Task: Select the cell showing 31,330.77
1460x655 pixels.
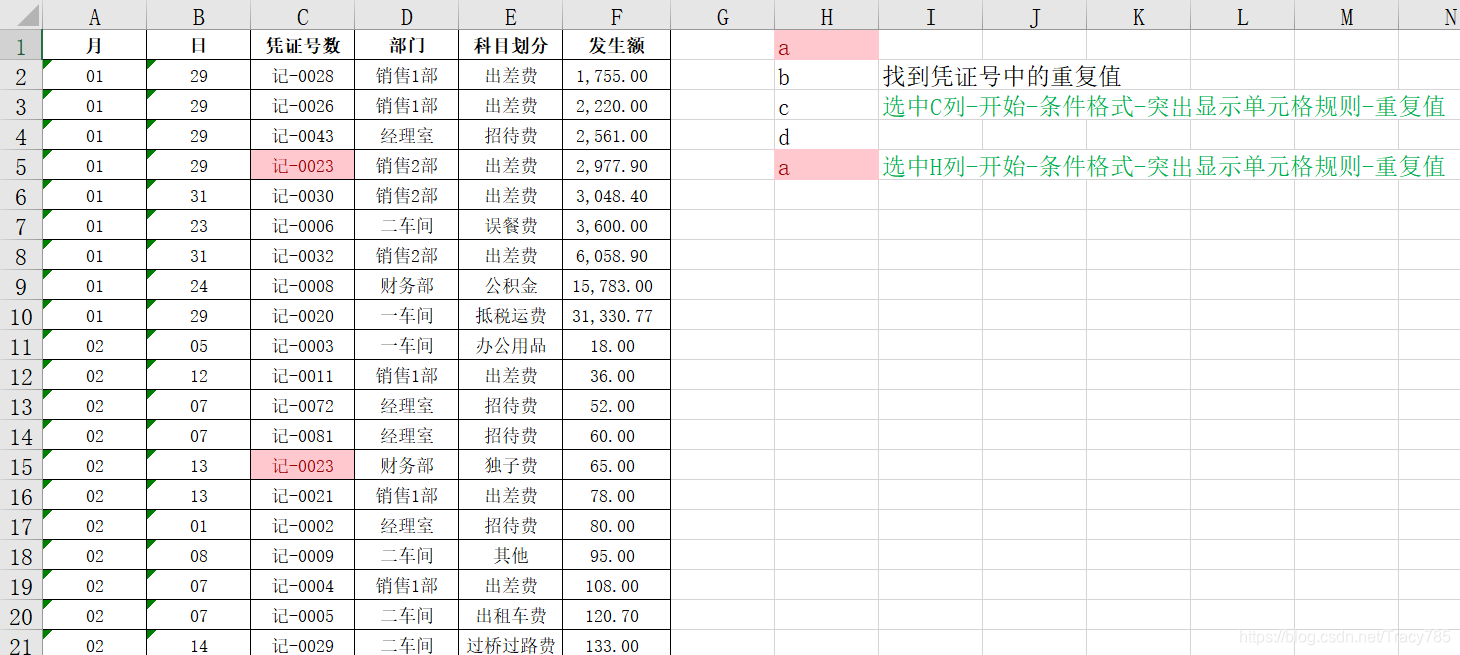Action: [x=616, y=316]
